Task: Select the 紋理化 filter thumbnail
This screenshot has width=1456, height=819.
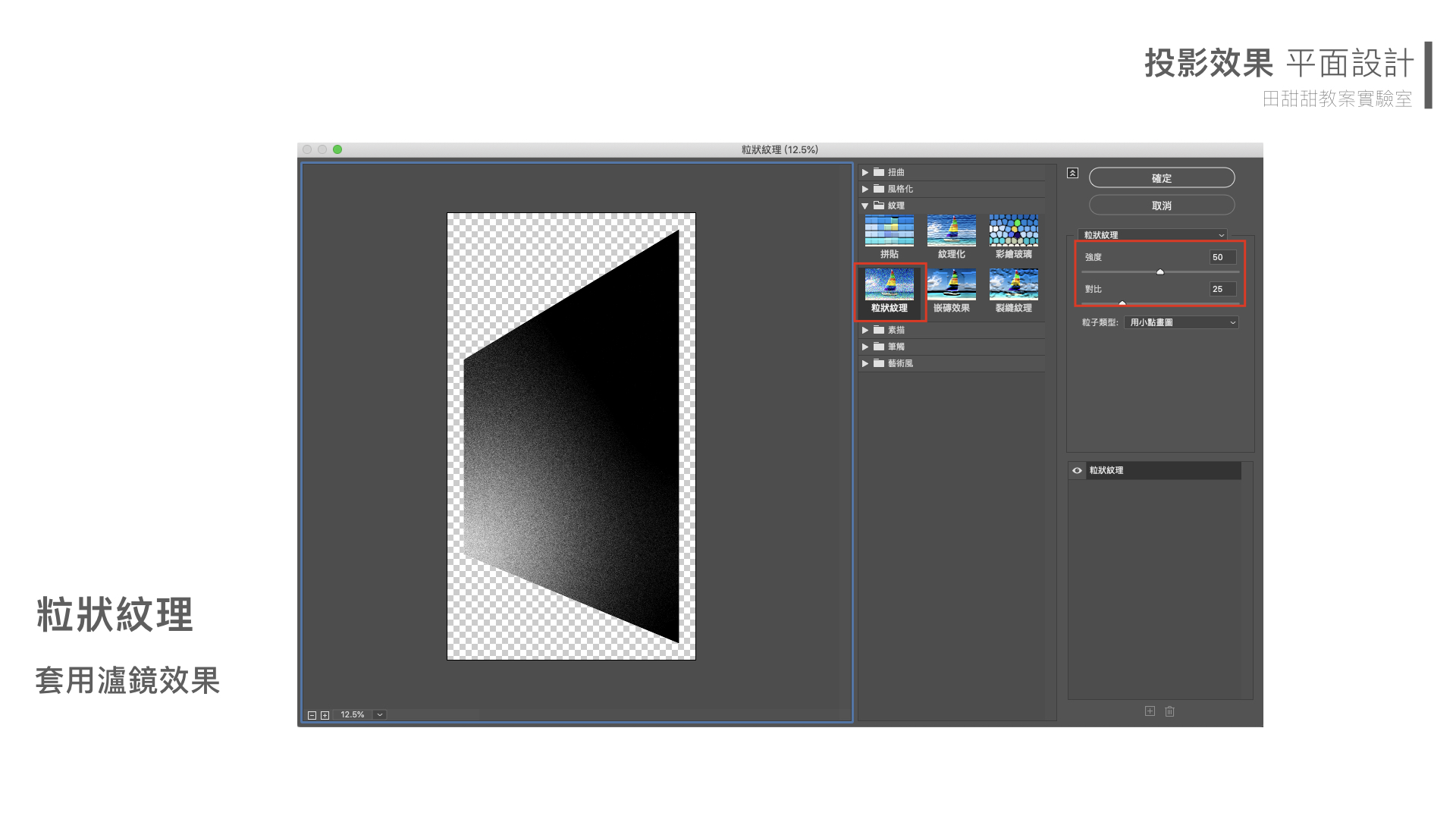Action: tap(951, 231)
